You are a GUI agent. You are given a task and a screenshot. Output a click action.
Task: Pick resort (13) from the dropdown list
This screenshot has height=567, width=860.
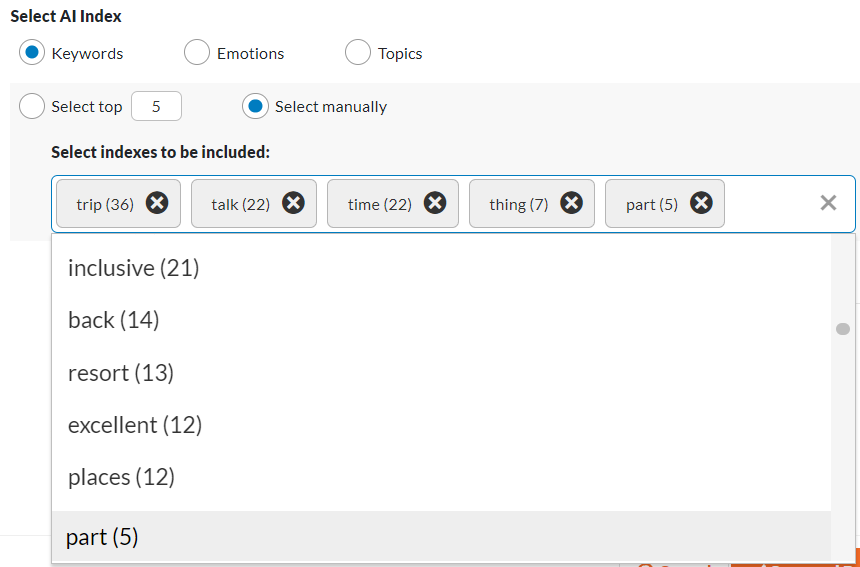pyautogui.click(x=442, y=373)
